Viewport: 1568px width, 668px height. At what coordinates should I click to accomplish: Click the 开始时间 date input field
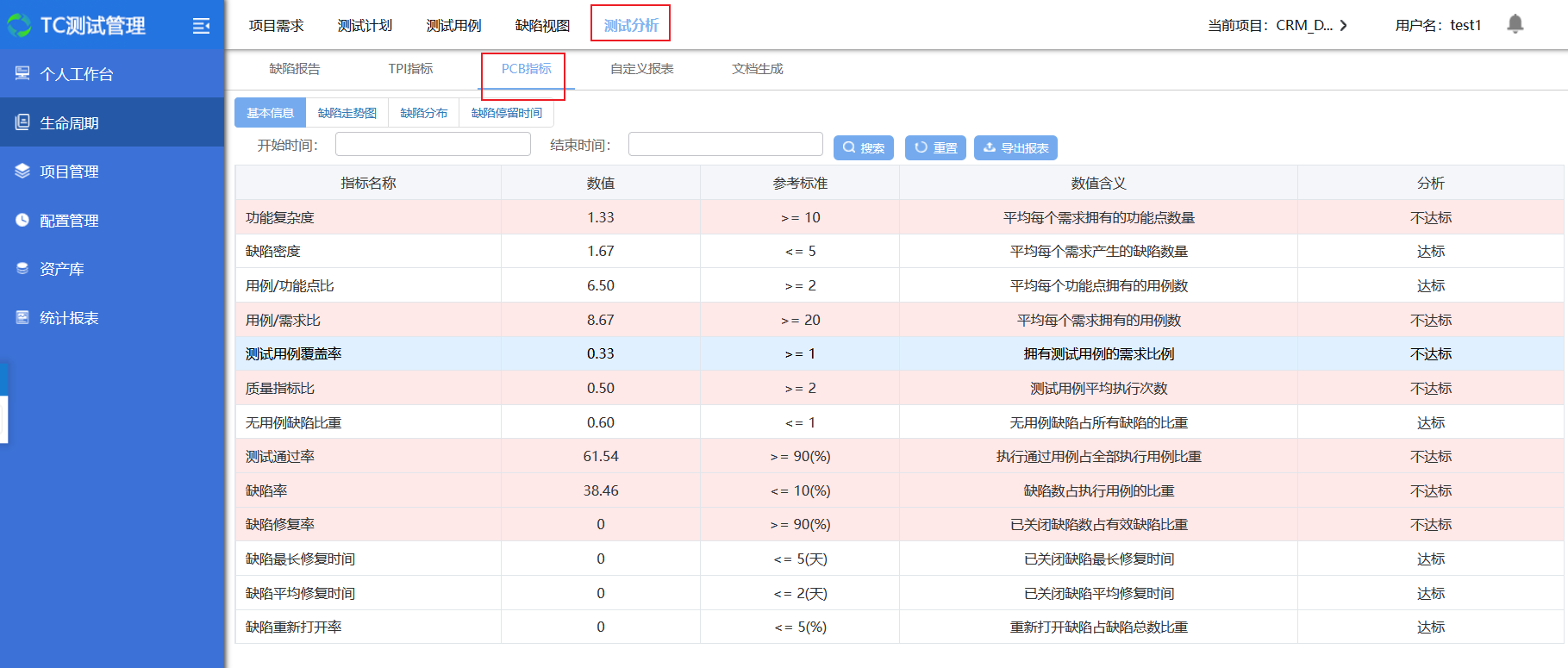tap(433, 144)
